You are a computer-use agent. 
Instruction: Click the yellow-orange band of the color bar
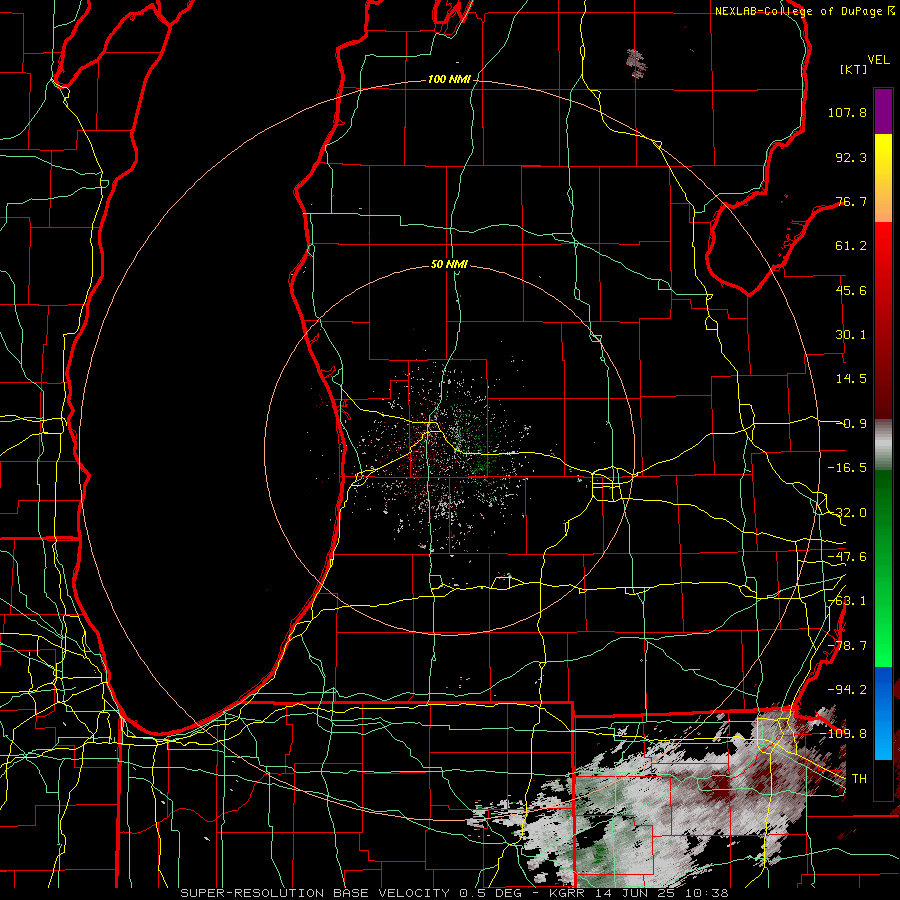883,178
